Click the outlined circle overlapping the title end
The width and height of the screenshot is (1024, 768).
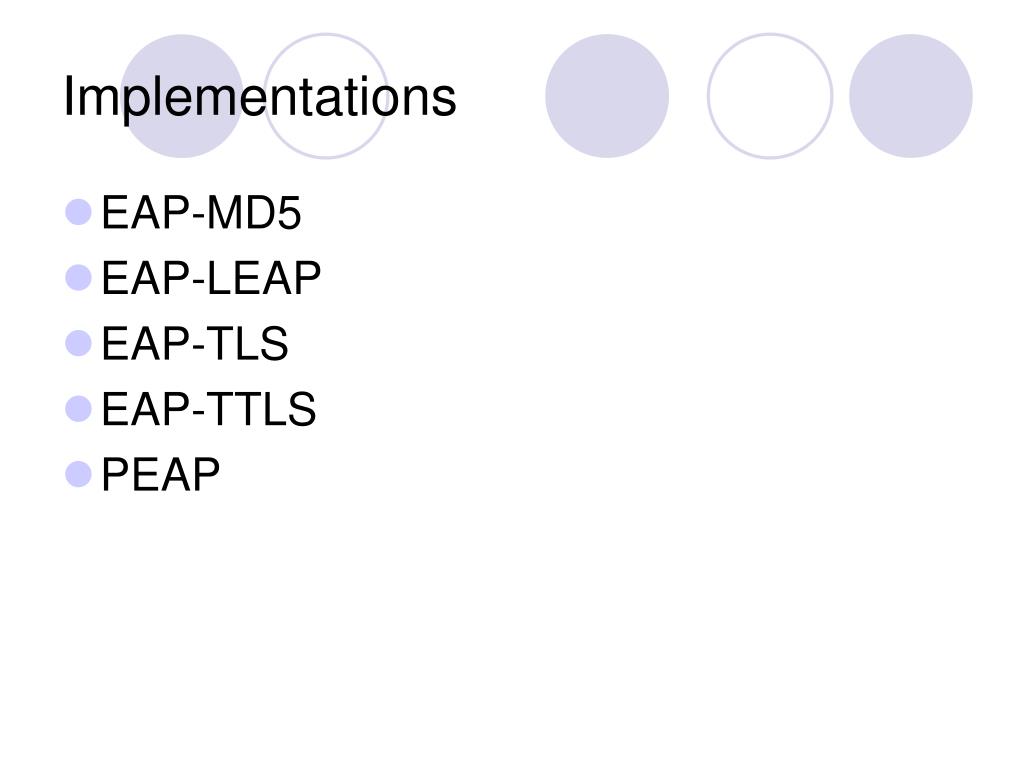[x=326, y=96]
